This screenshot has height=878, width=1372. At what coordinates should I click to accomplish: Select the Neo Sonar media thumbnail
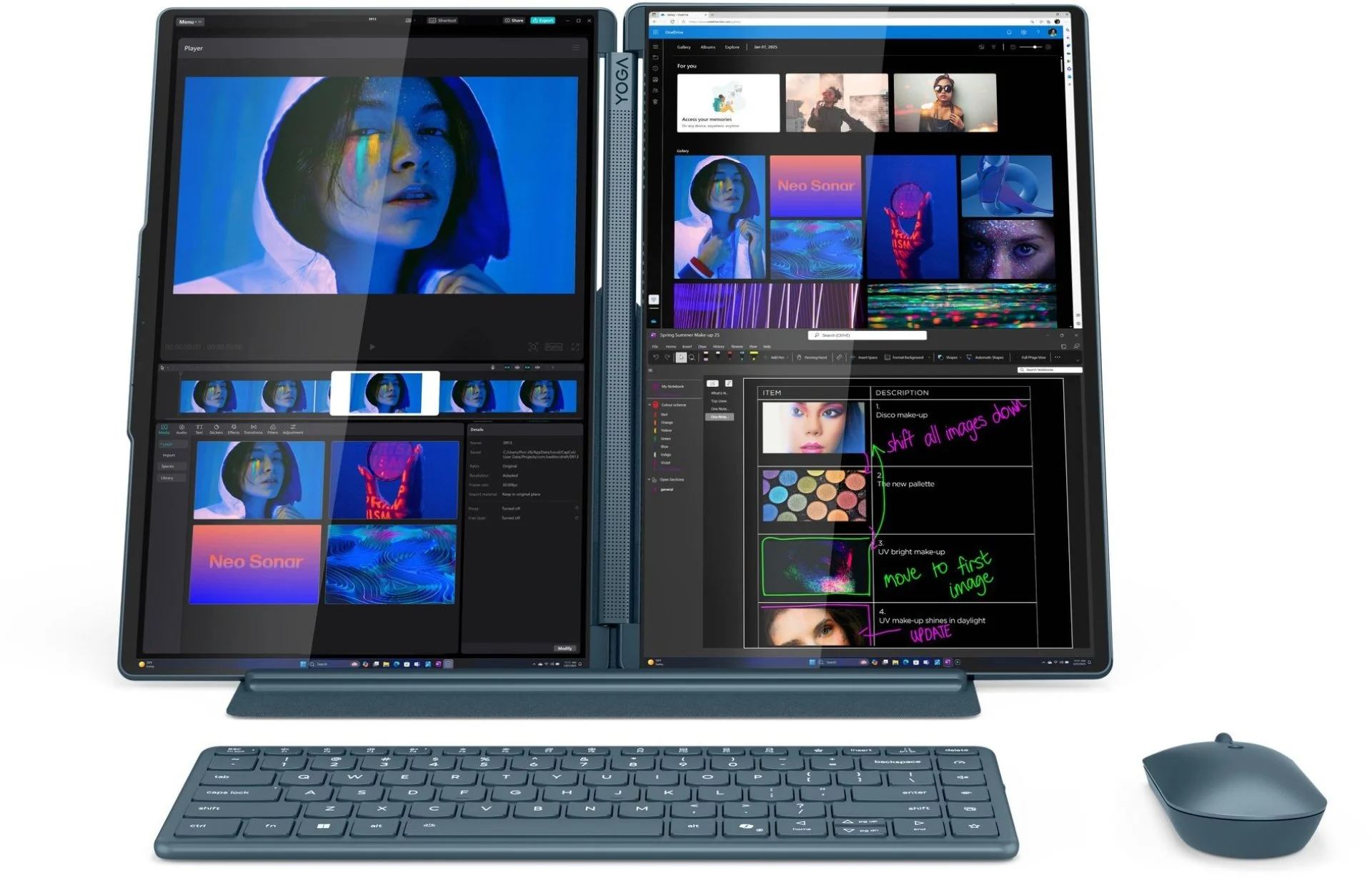click(x=255, y=564)
